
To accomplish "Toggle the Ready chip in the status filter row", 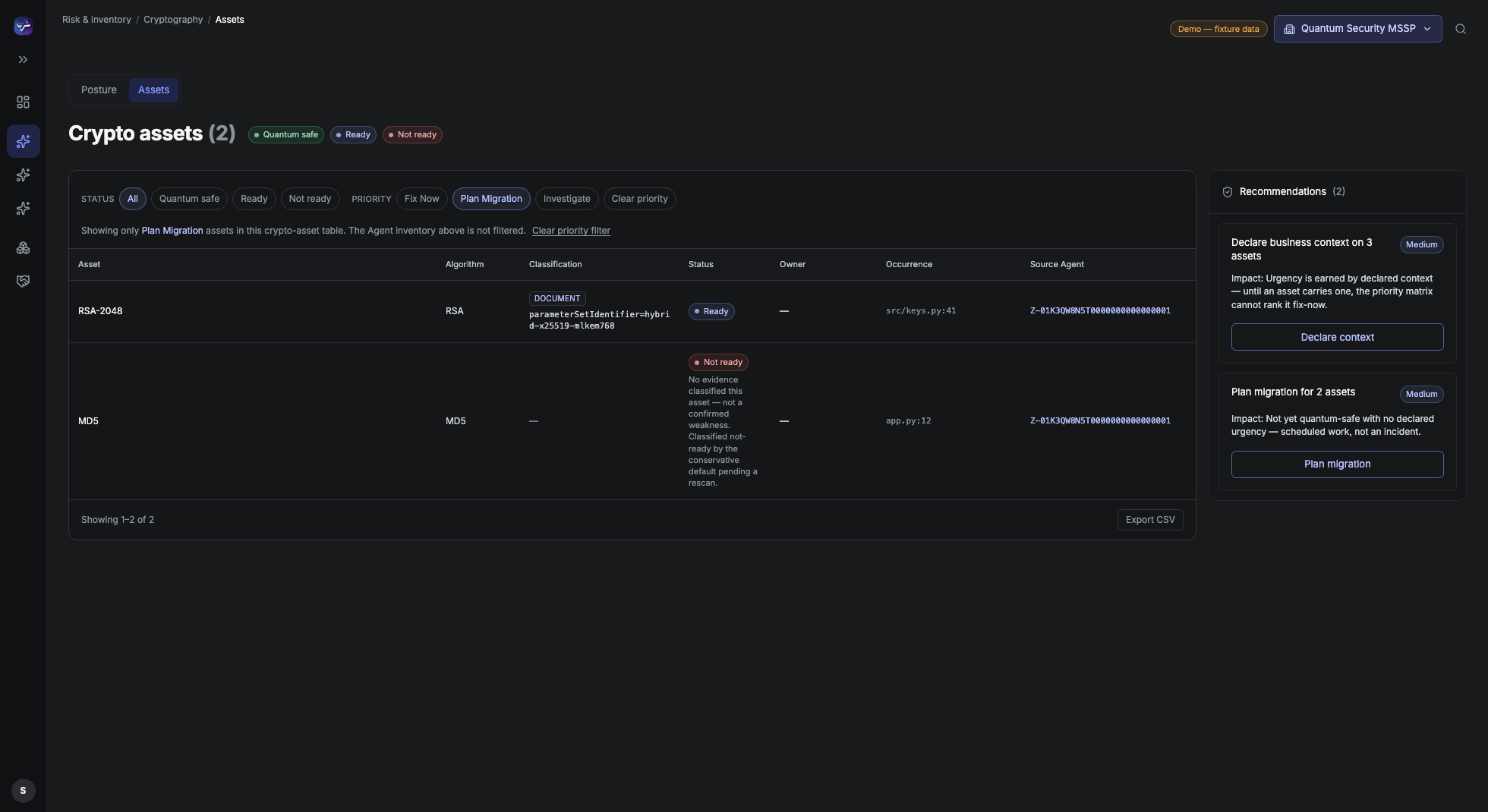I will [254, 199].
